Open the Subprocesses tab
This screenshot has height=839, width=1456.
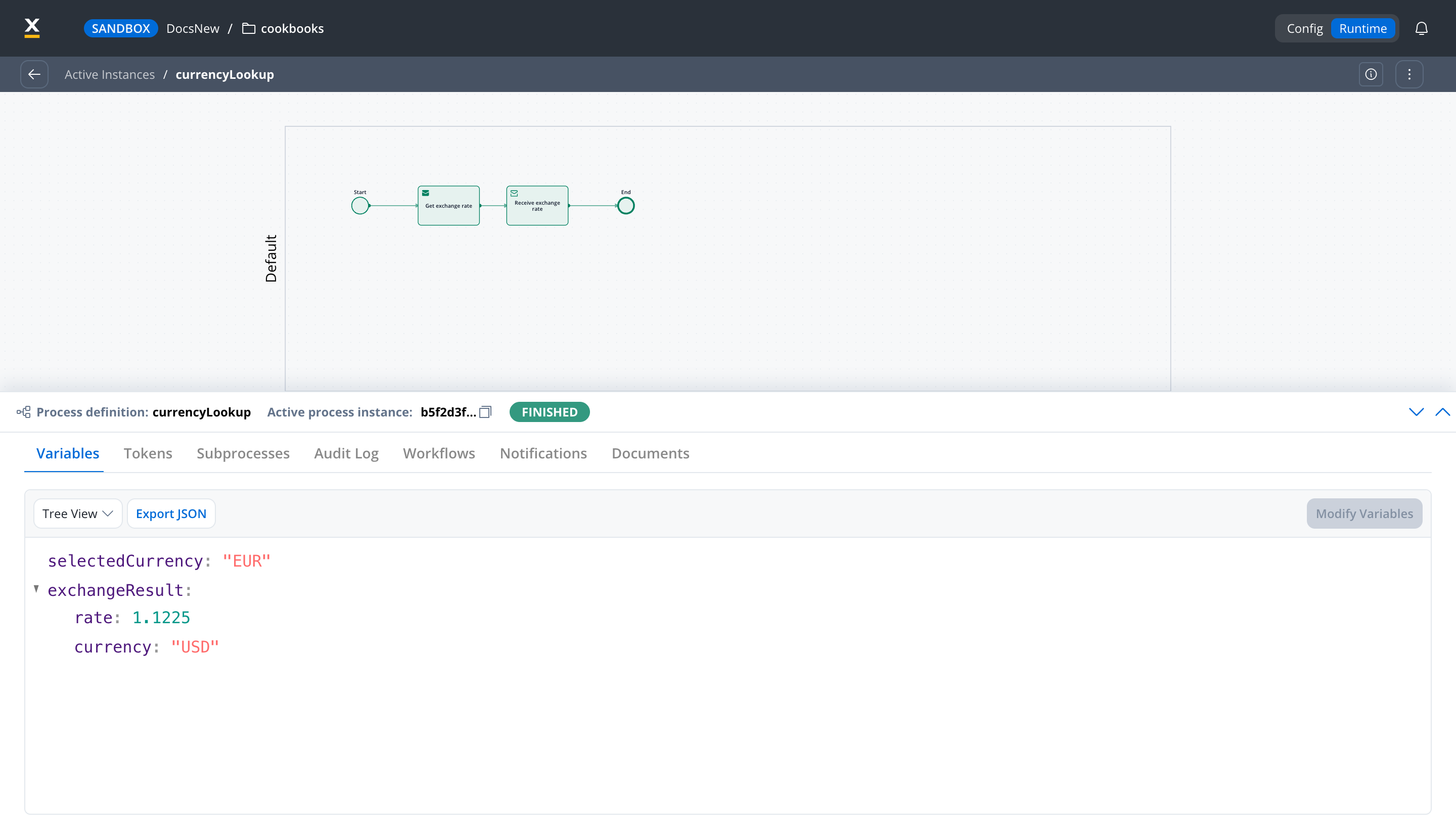click(243, 453)
